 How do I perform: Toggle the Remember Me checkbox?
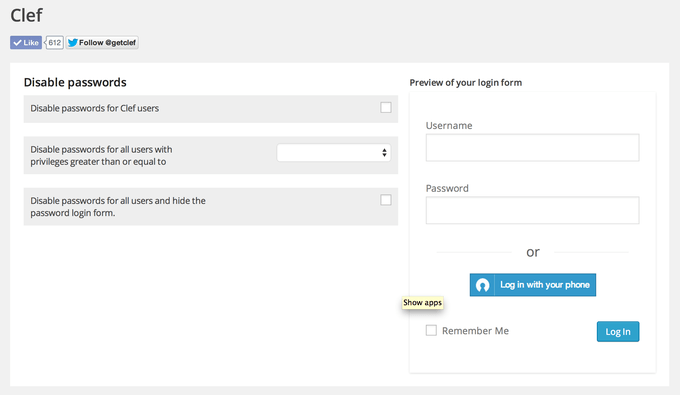click(431, 330)
